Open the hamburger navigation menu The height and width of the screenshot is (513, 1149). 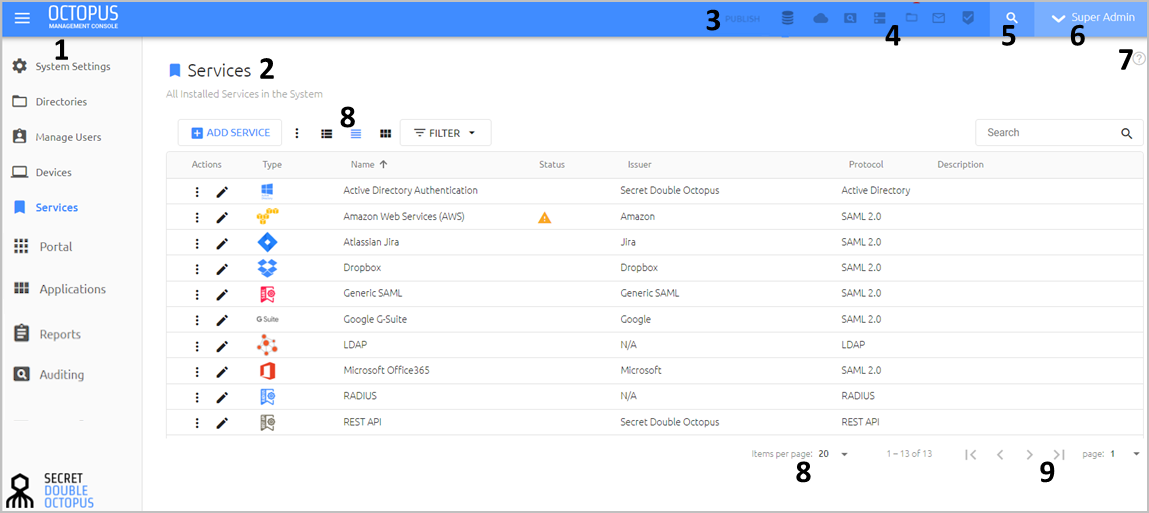point(23,18)
